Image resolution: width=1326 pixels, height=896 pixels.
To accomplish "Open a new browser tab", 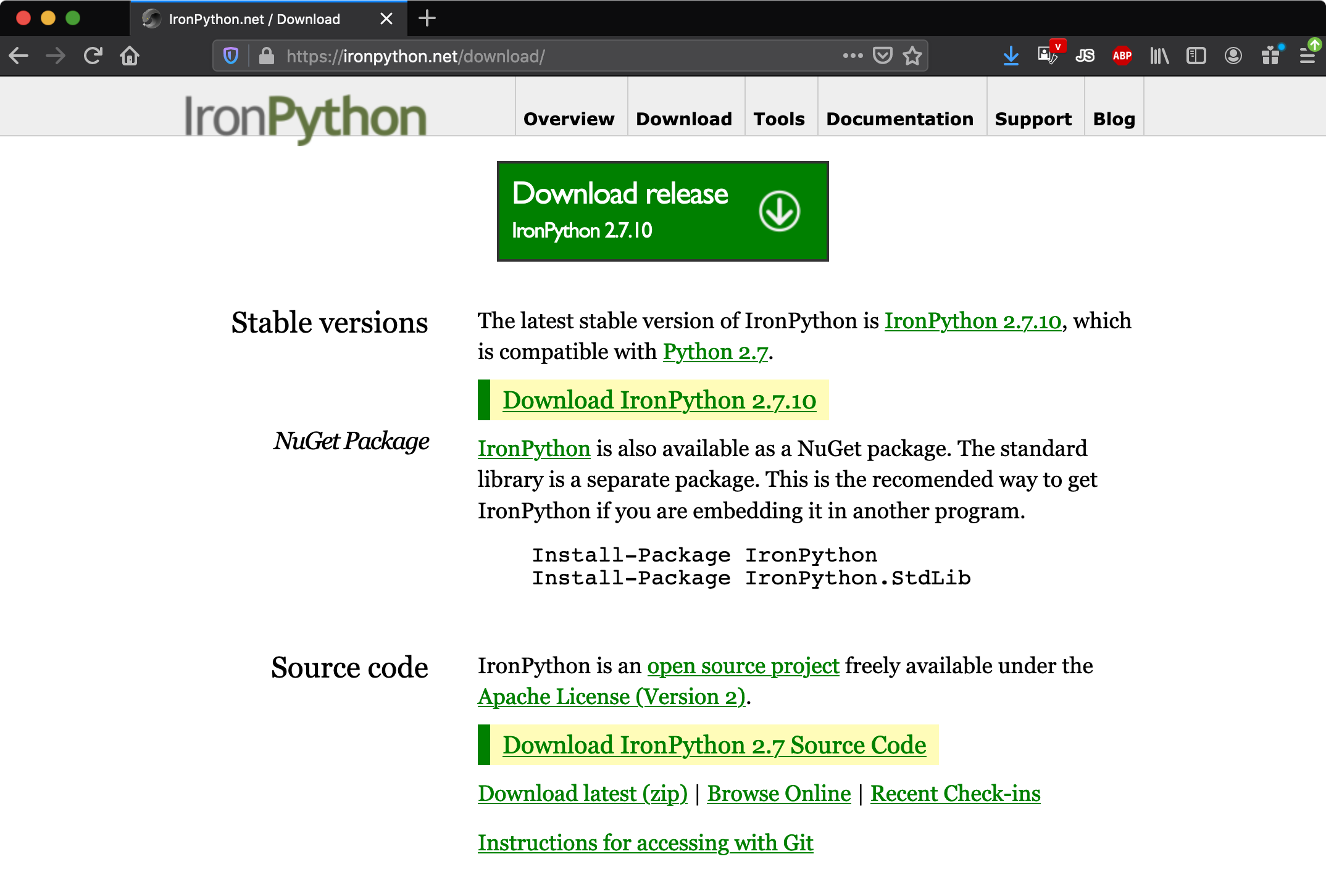I will point(427,19).
